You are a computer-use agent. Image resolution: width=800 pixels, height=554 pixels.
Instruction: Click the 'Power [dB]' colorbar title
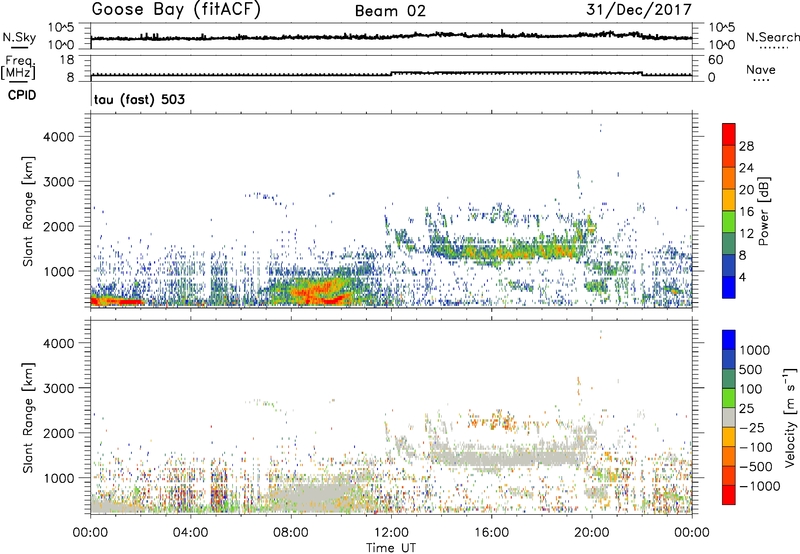coord(763,211)
